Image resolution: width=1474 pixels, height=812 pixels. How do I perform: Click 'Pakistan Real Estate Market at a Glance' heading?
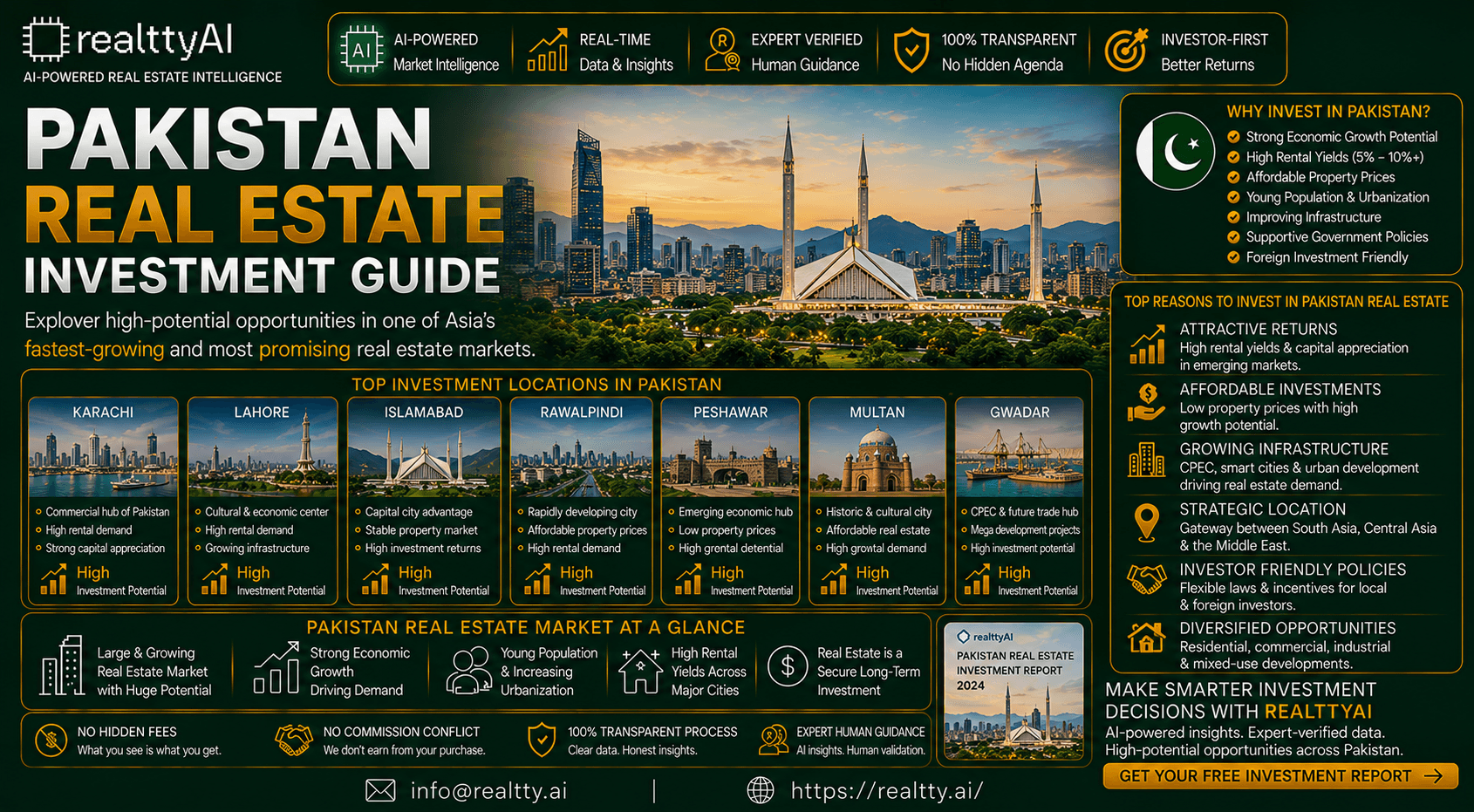pyautogui.click(x=526, y=627)
